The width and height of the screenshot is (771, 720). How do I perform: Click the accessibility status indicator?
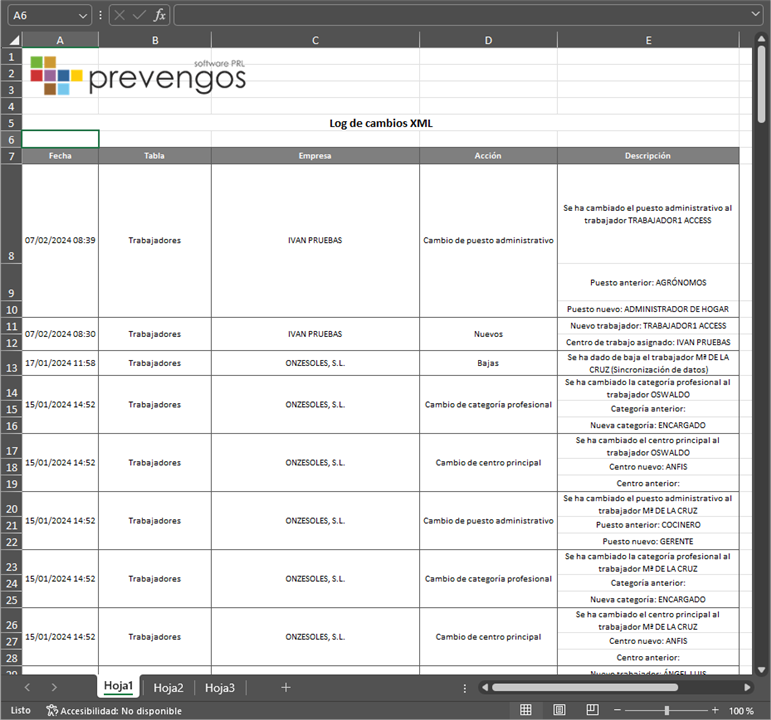coord(114,710)
